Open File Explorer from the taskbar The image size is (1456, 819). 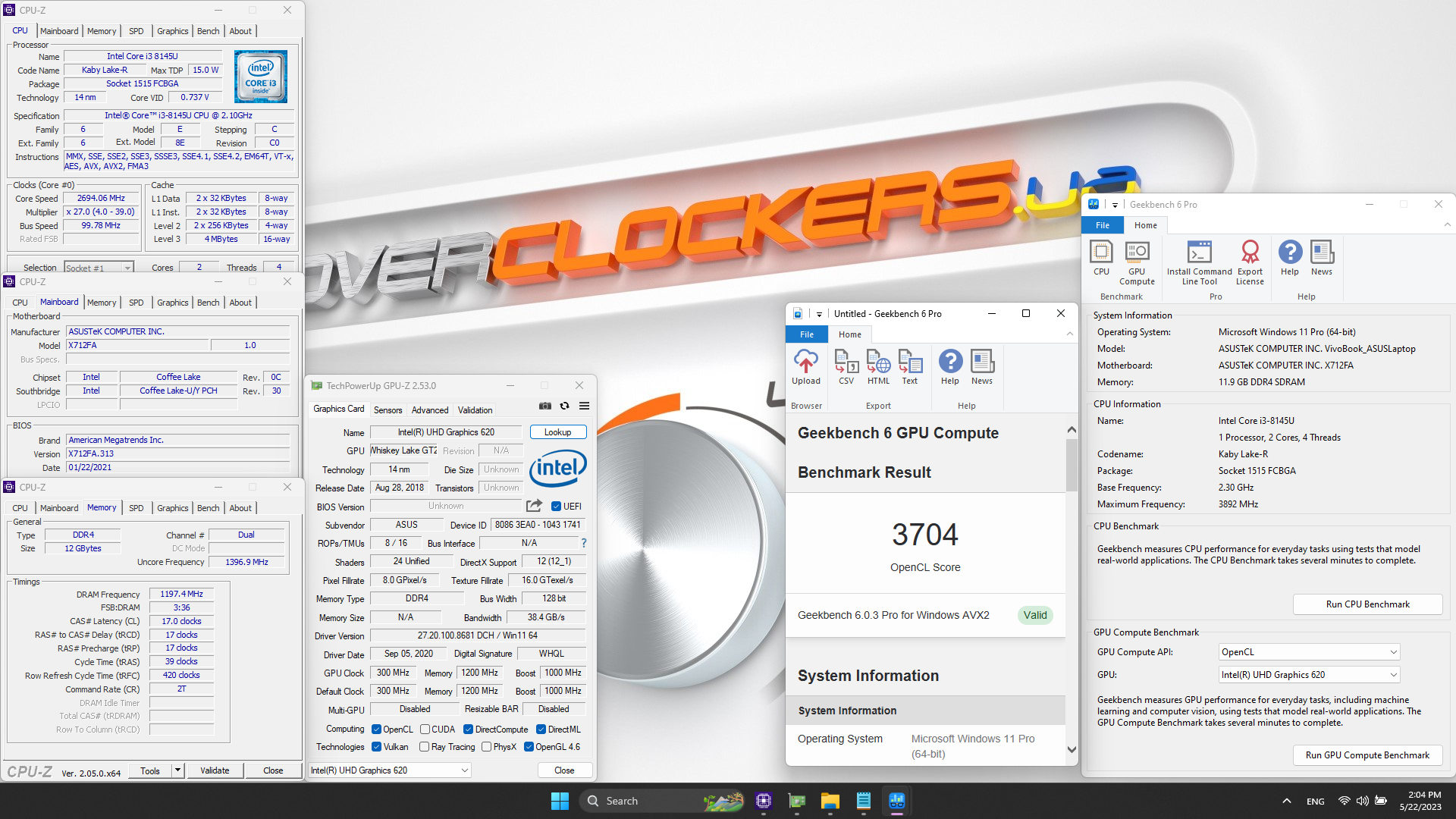point(830,801)
